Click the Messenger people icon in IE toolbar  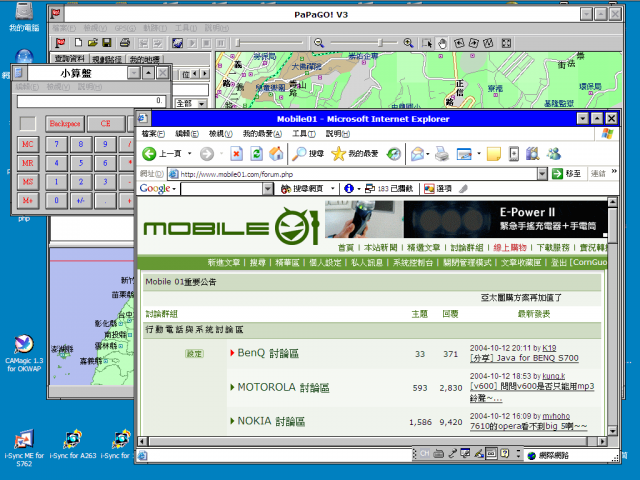click(554, 154)
